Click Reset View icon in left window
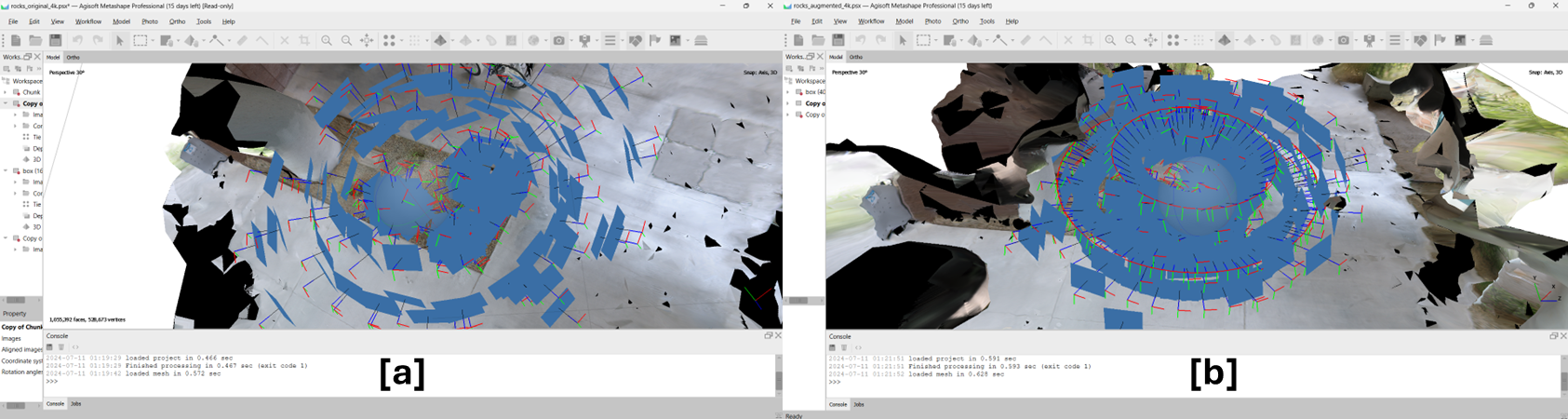The height and width of the screenshot is (419, 1568). pyautogui.click(x=368, y=40)
